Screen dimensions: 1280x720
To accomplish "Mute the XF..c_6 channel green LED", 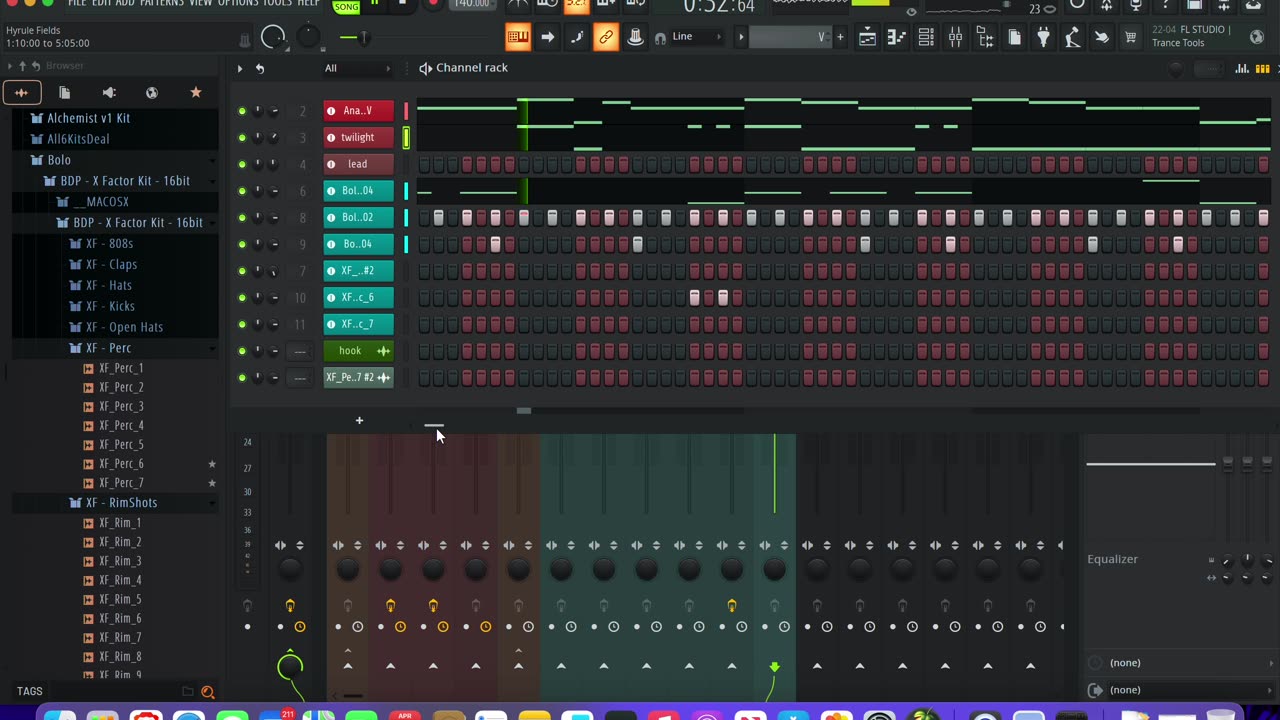I will click(242, 297).
